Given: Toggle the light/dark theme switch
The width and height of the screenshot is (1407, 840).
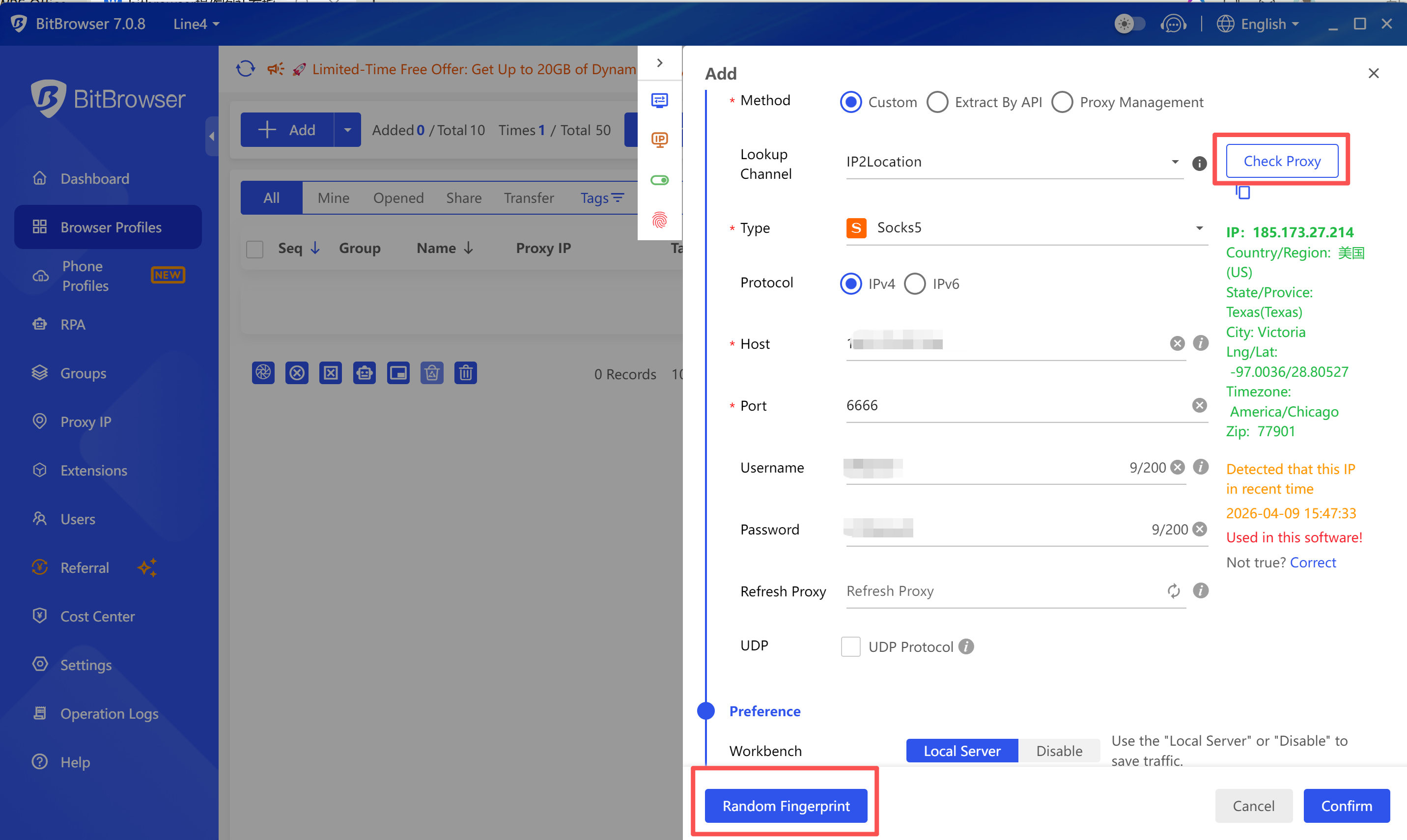Looking at the screenshot, I should coord(1129,24).
